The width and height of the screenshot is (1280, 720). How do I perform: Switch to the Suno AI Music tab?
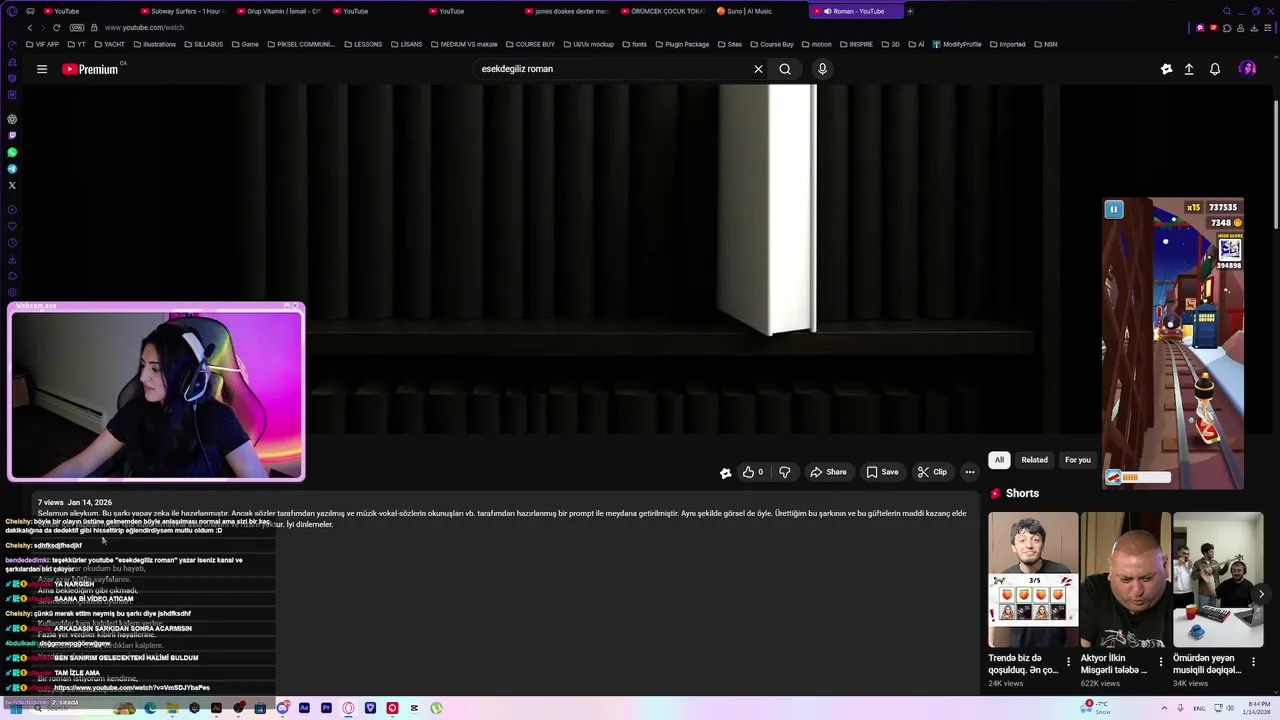click(x=757, y=11)
